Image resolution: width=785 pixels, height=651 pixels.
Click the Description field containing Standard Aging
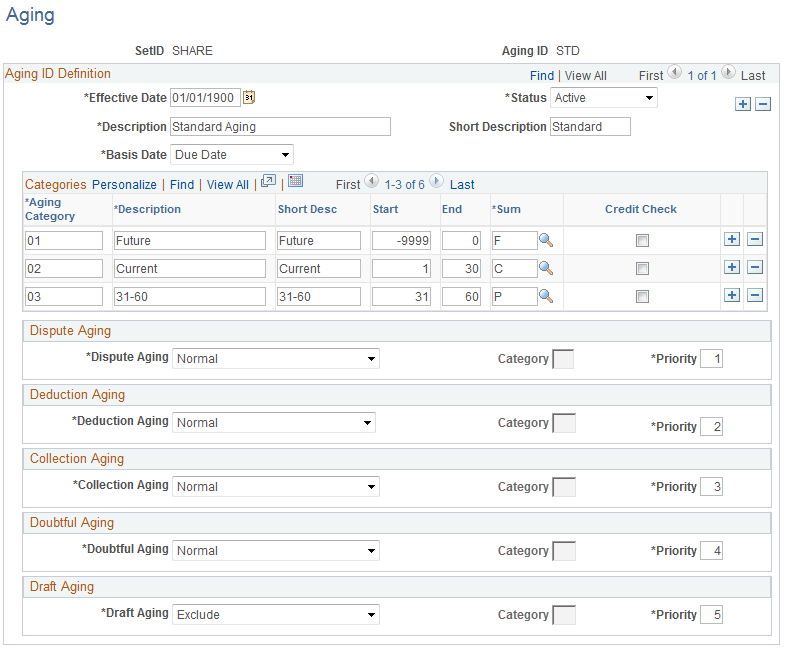280,127
